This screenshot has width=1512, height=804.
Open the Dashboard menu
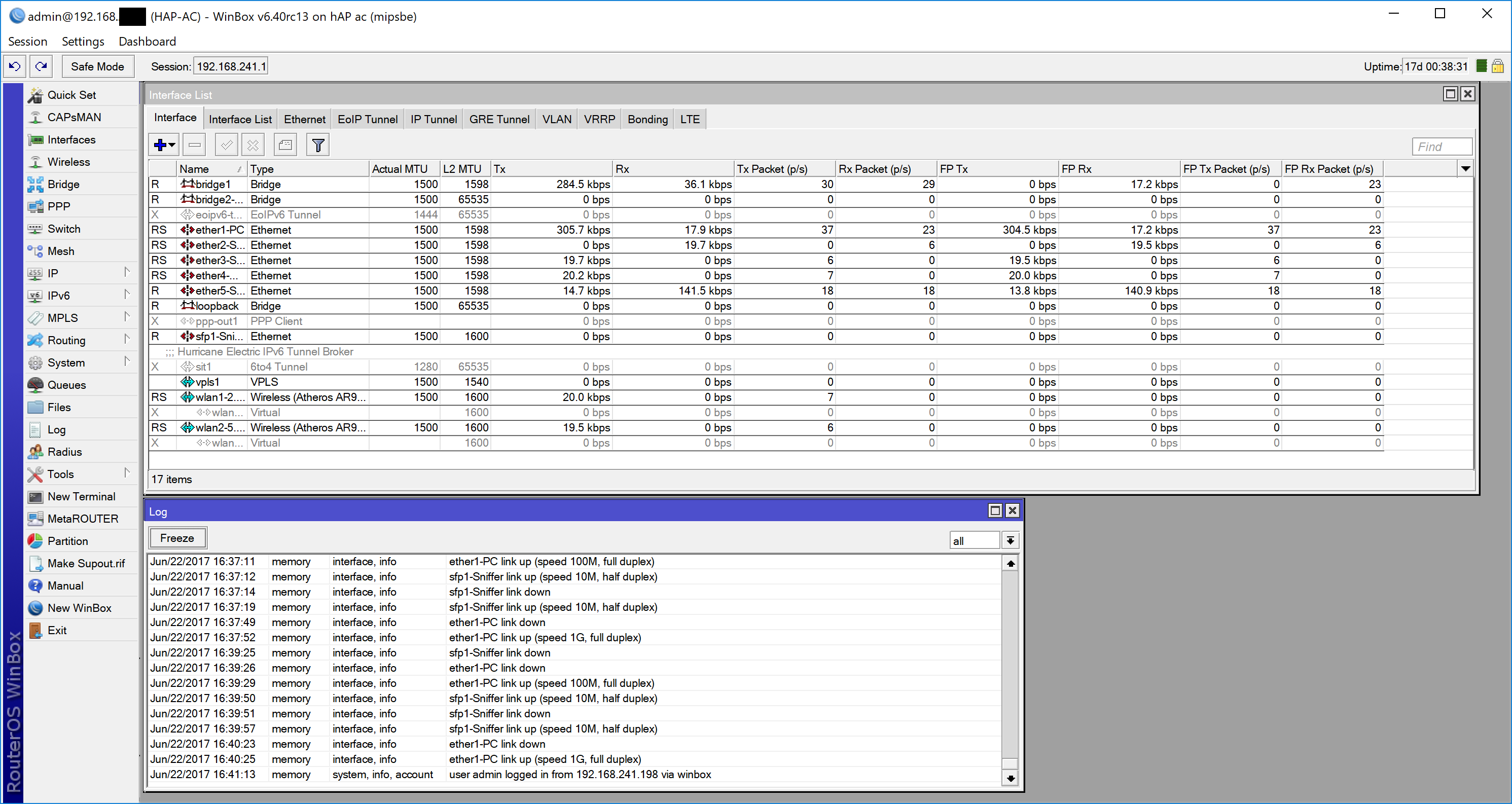148,41
